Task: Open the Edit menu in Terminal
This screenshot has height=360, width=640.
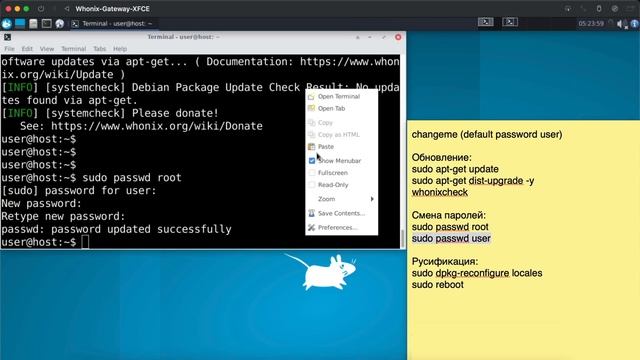Action: 27,49
